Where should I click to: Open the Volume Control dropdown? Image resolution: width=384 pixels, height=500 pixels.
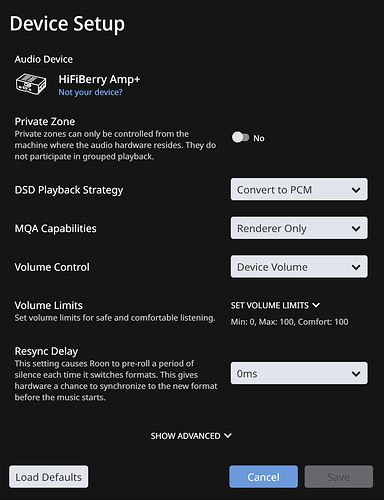(x=299, y=267)
